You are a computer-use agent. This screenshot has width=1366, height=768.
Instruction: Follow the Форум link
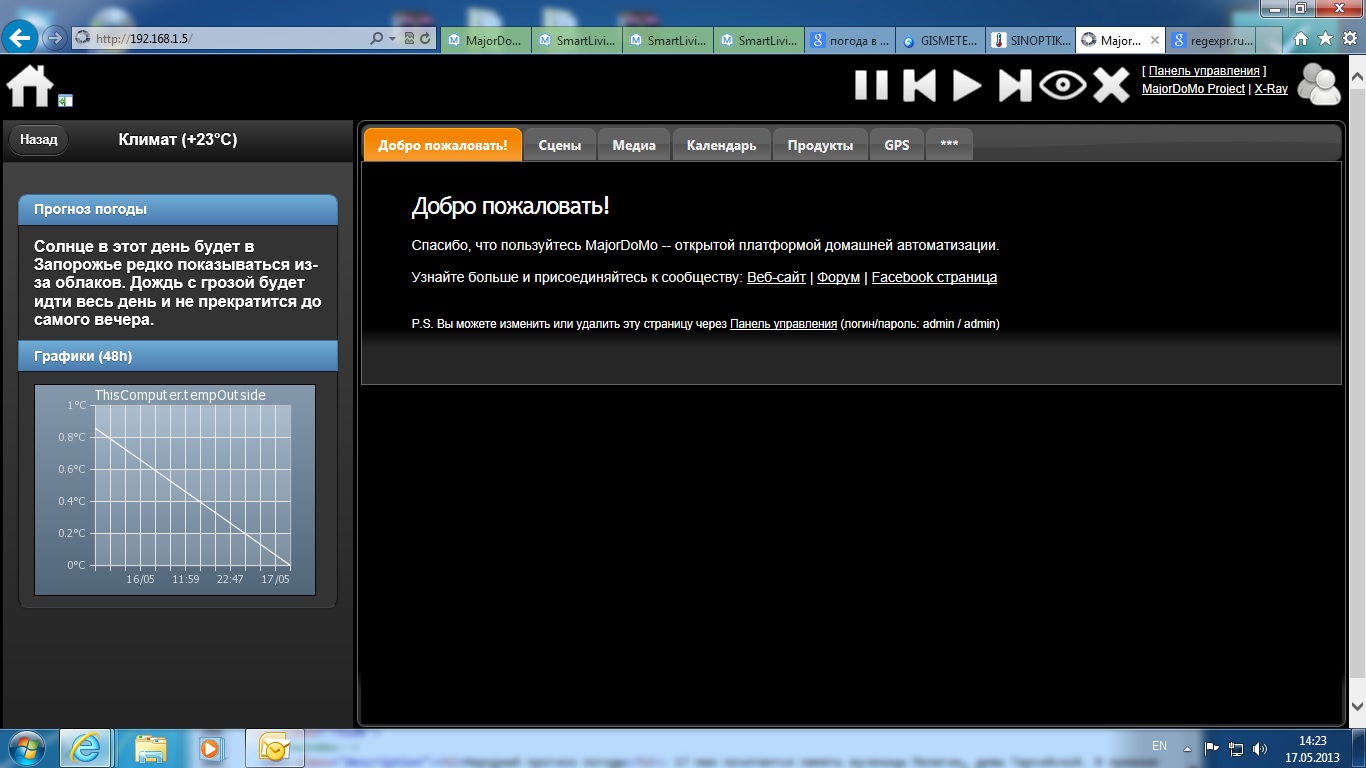point(838,277)
